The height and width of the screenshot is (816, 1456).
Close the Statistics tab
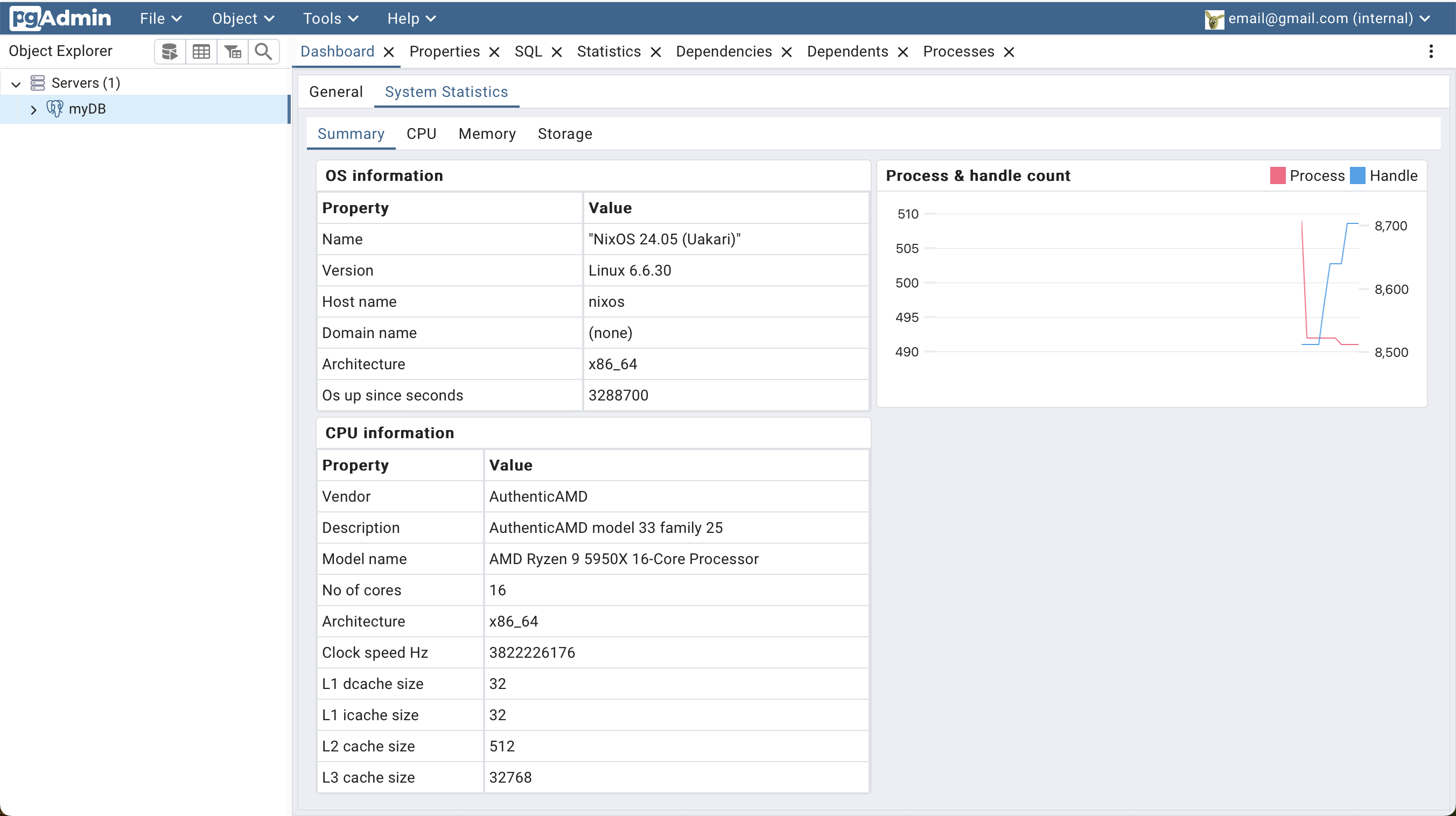[x=656, y=52]
